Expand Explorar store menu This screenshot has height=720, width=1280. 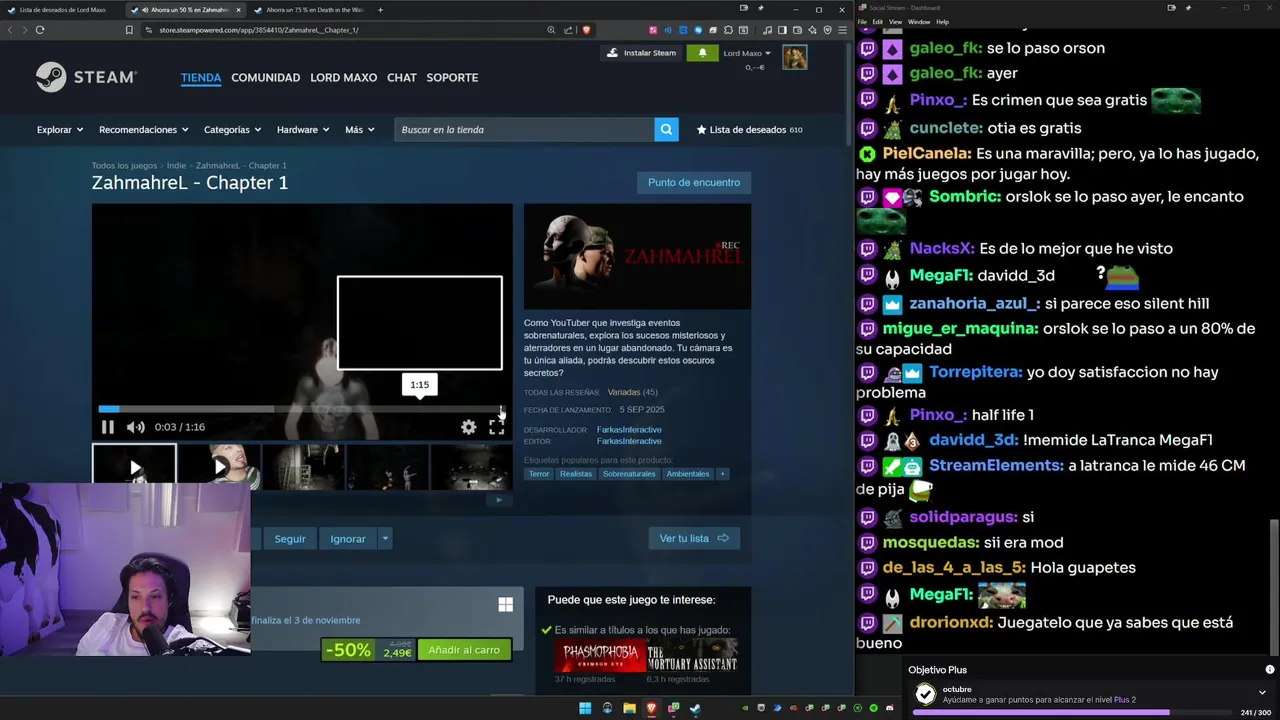pos(60,129)
